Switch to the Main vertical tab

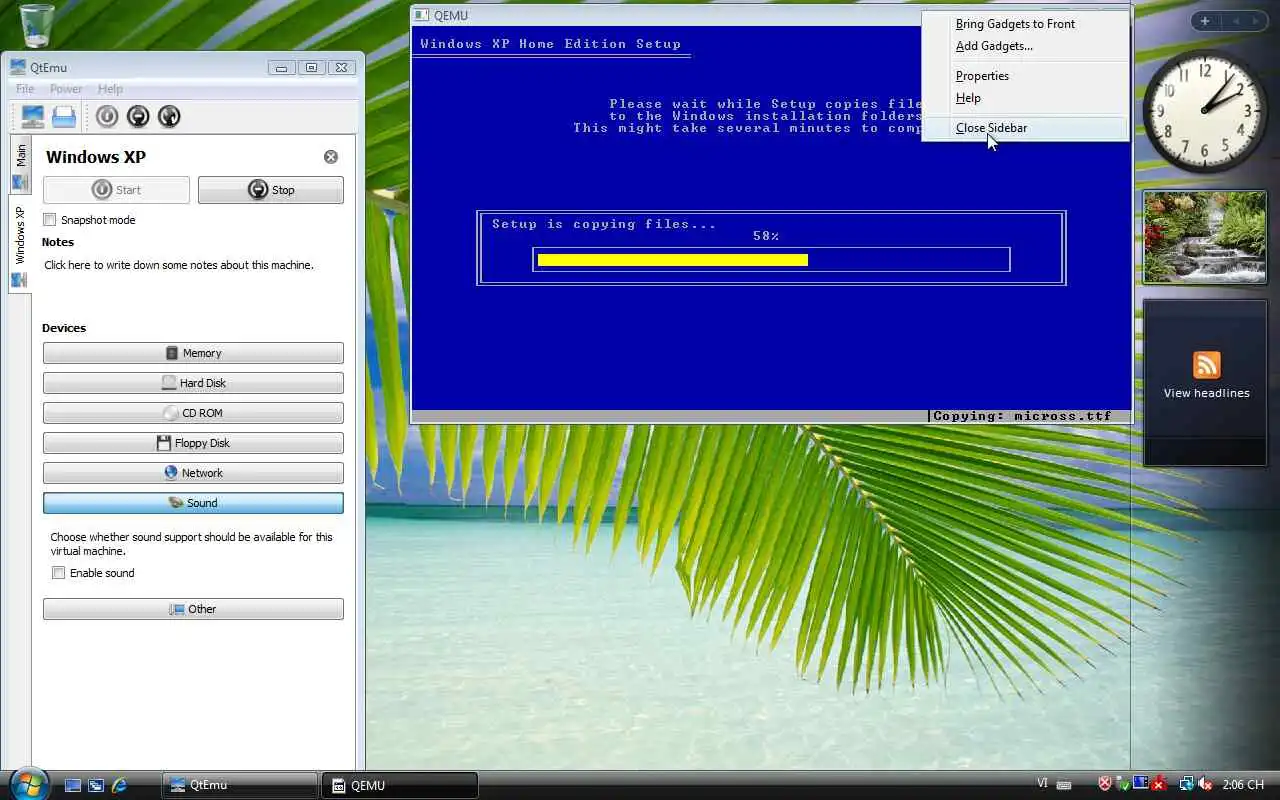point(20,166)
